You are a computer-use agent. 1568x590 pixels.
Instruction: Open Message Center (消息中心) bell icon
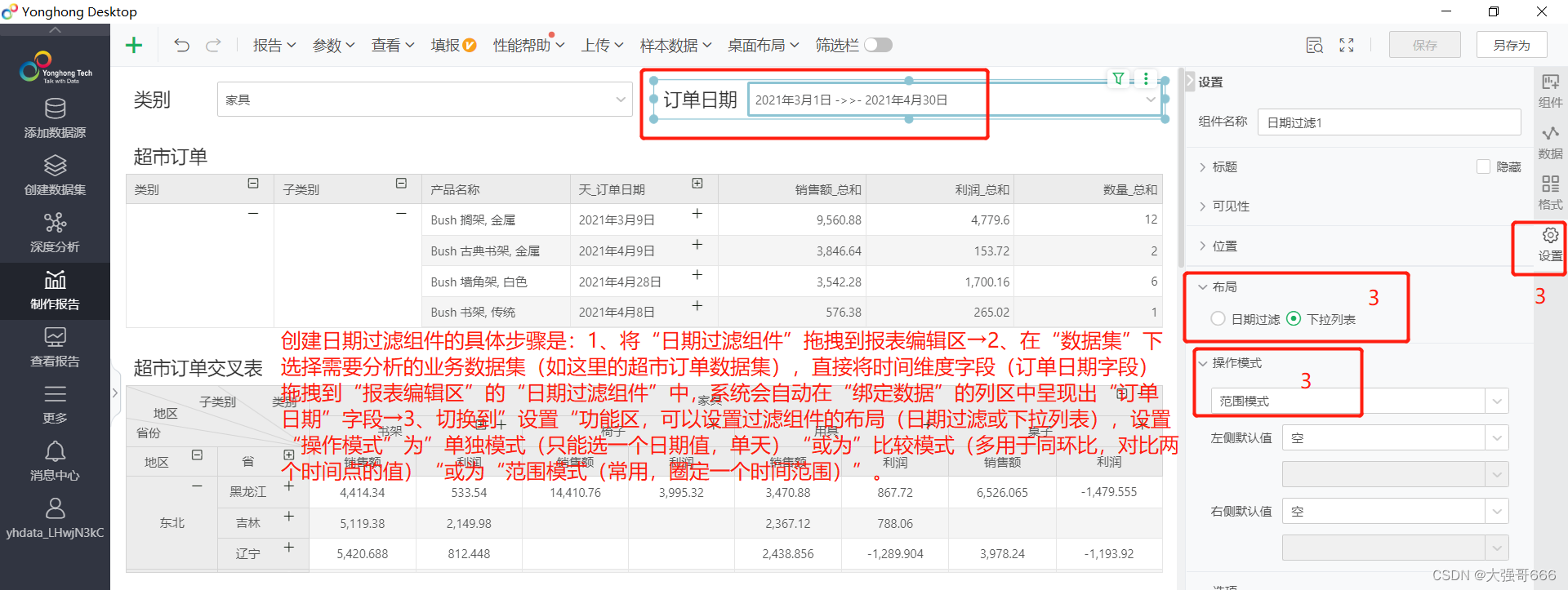click(55, 462)
